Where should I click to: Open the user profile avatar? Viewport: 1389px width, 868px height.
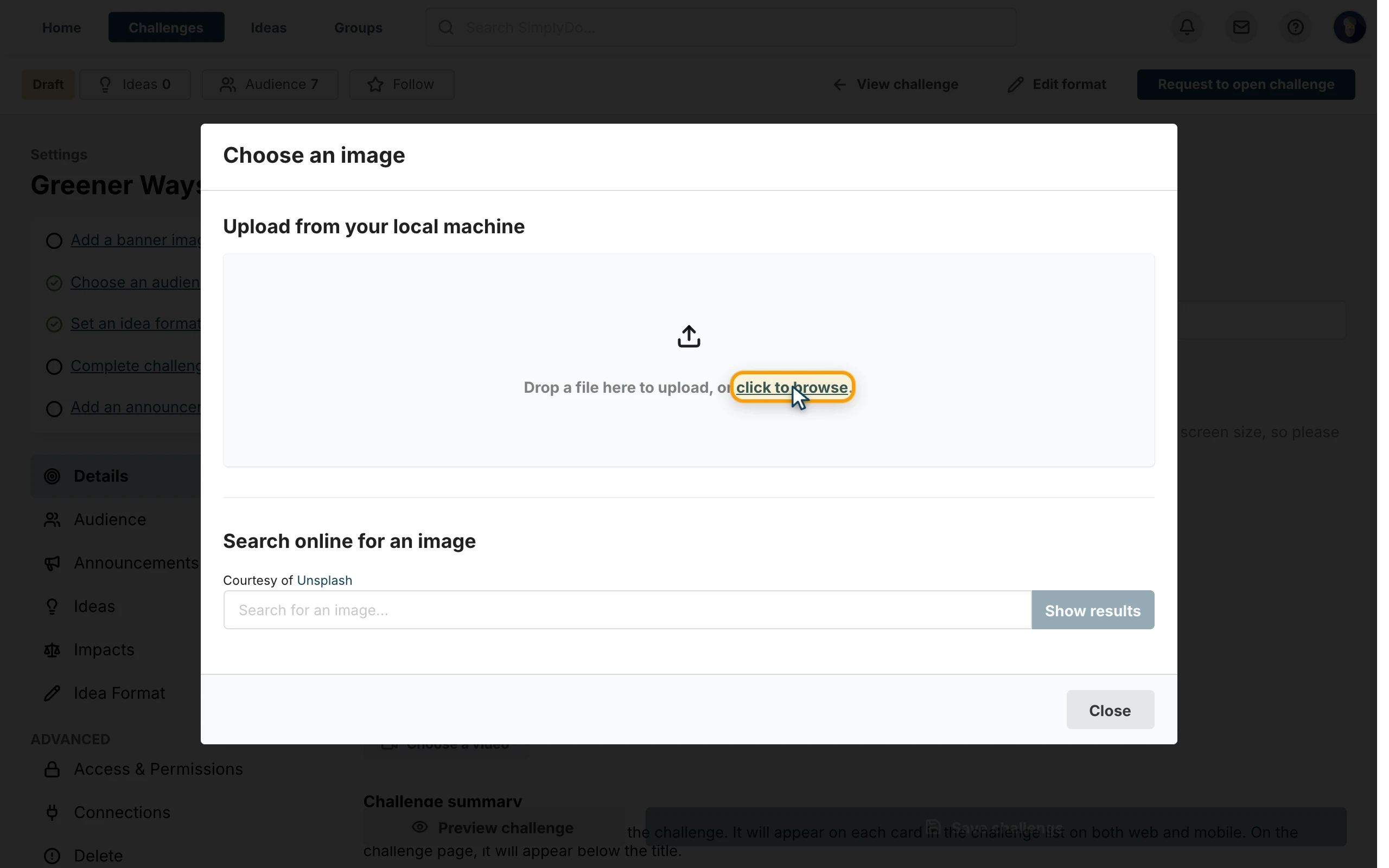(1349, 27)
